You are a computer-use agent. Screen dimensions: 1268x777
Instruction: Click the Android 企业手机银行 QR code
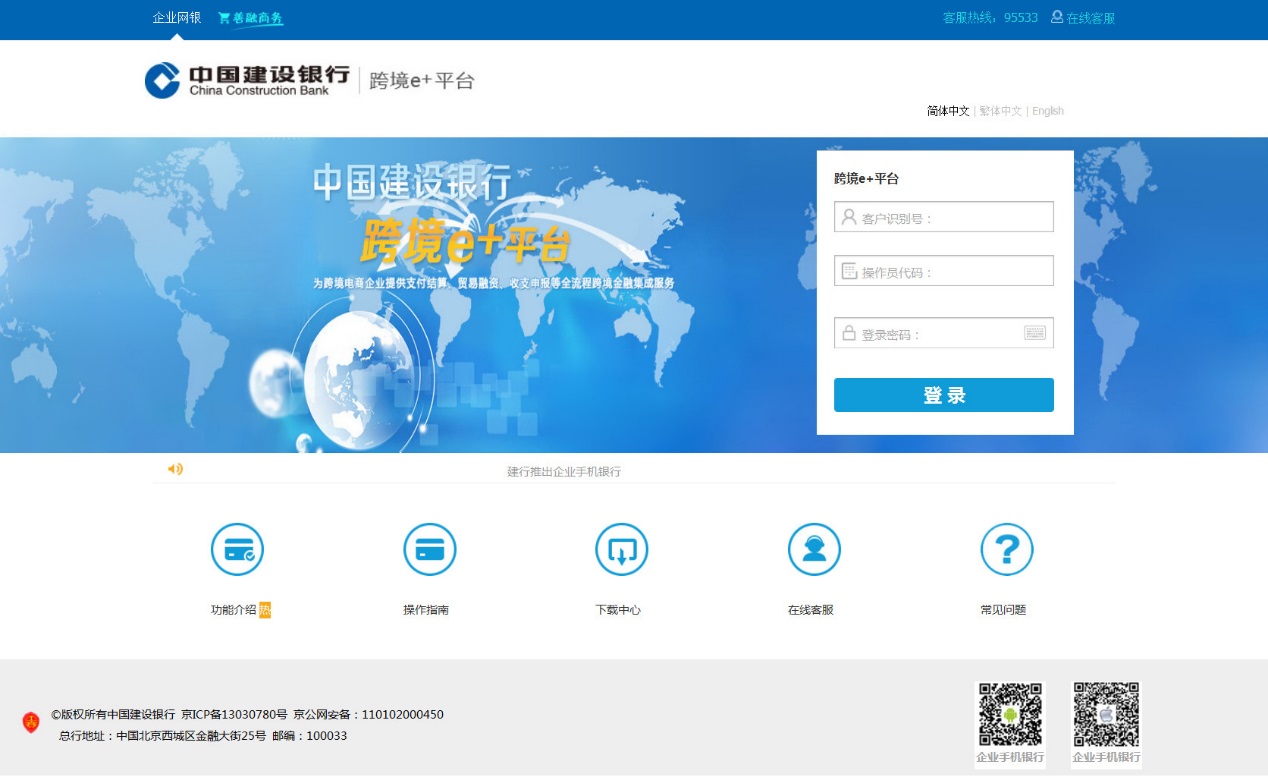[1010, 715]
